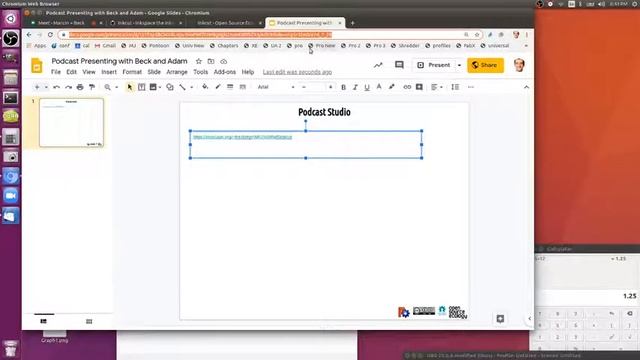Click the Insert image icon
Screen dimensions: 640x360
[x=153, y=87]
